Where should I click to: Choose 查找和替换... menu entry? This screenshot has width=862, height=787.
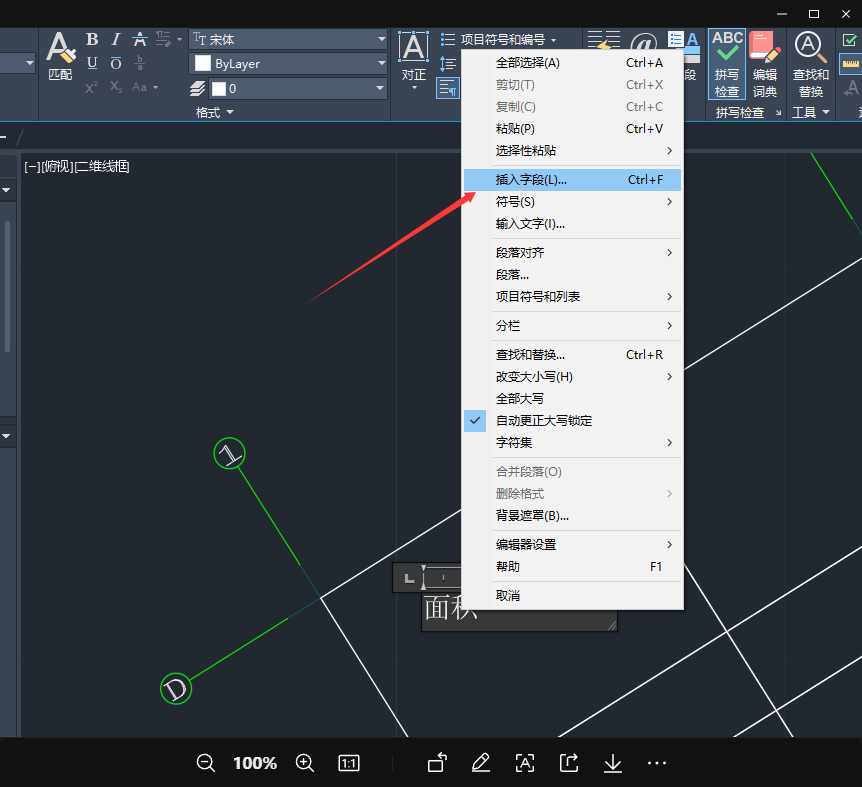(x=572, y=355)
